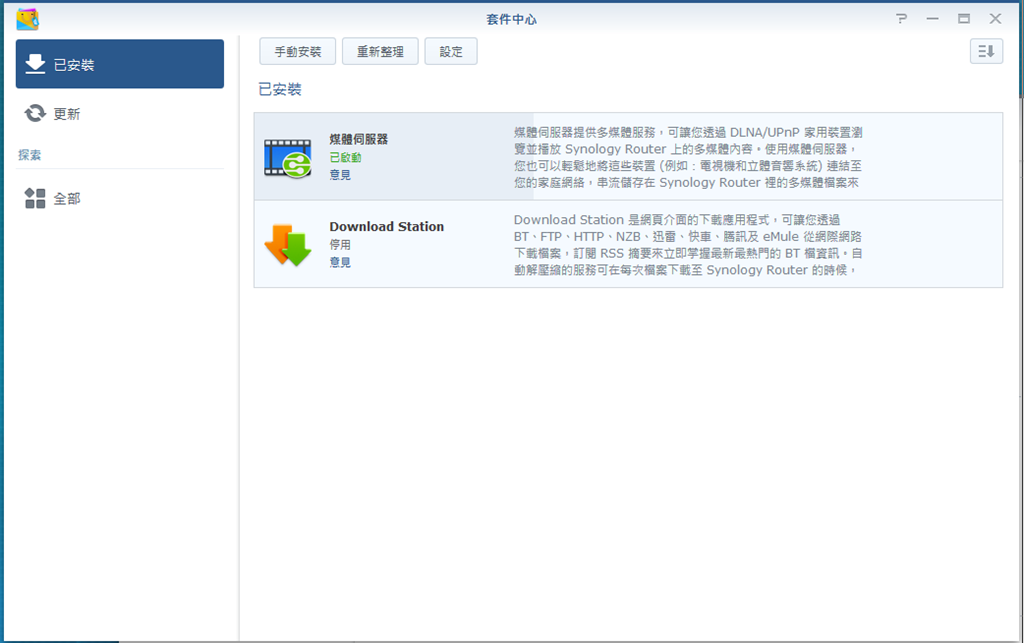Click the 重新整理 refresh button
Screen dimensions: 1024x643
point(380,52)
